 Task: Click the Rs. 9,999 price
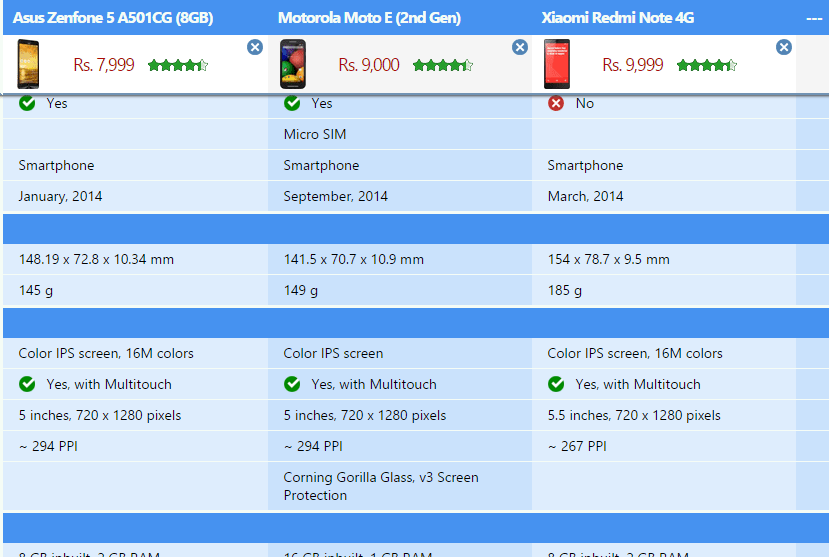pos(633,65)
